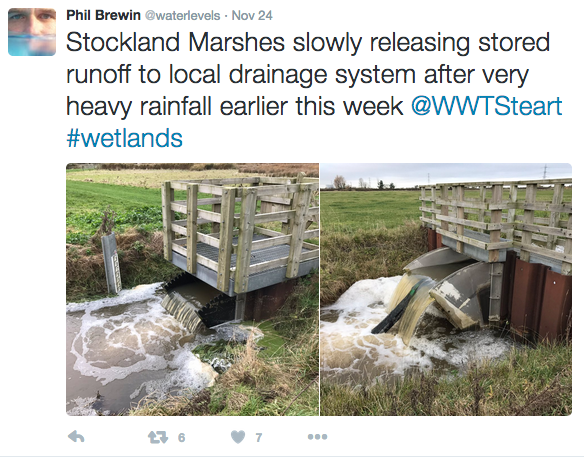Click the reply arrow icon
This screenshot has width=584, height=457.
point(76,437)
